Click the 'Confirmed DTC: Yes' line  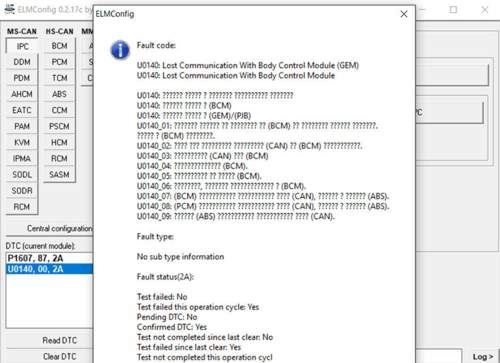click(172, 327)
